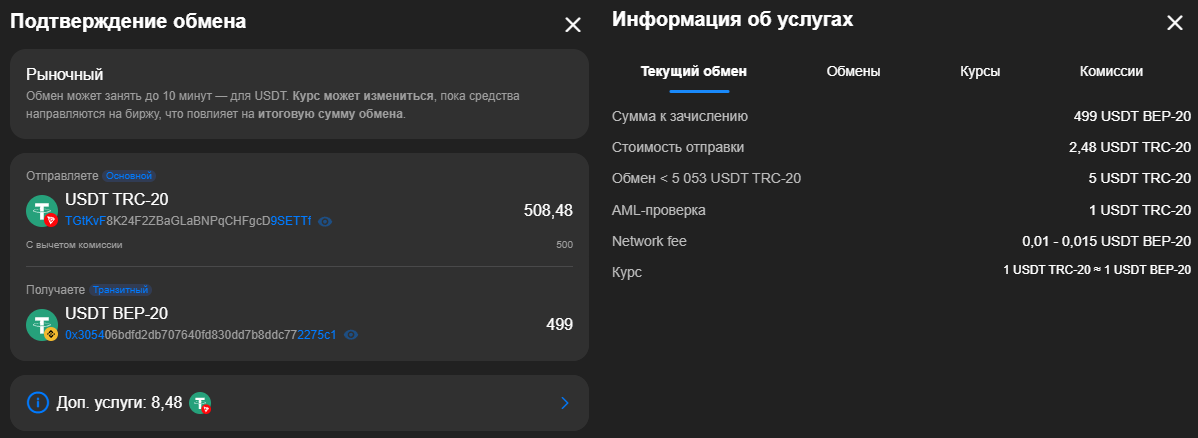Click the 499 USDT BEP-20 value
1198x438 pixels.
(1132, 116)
